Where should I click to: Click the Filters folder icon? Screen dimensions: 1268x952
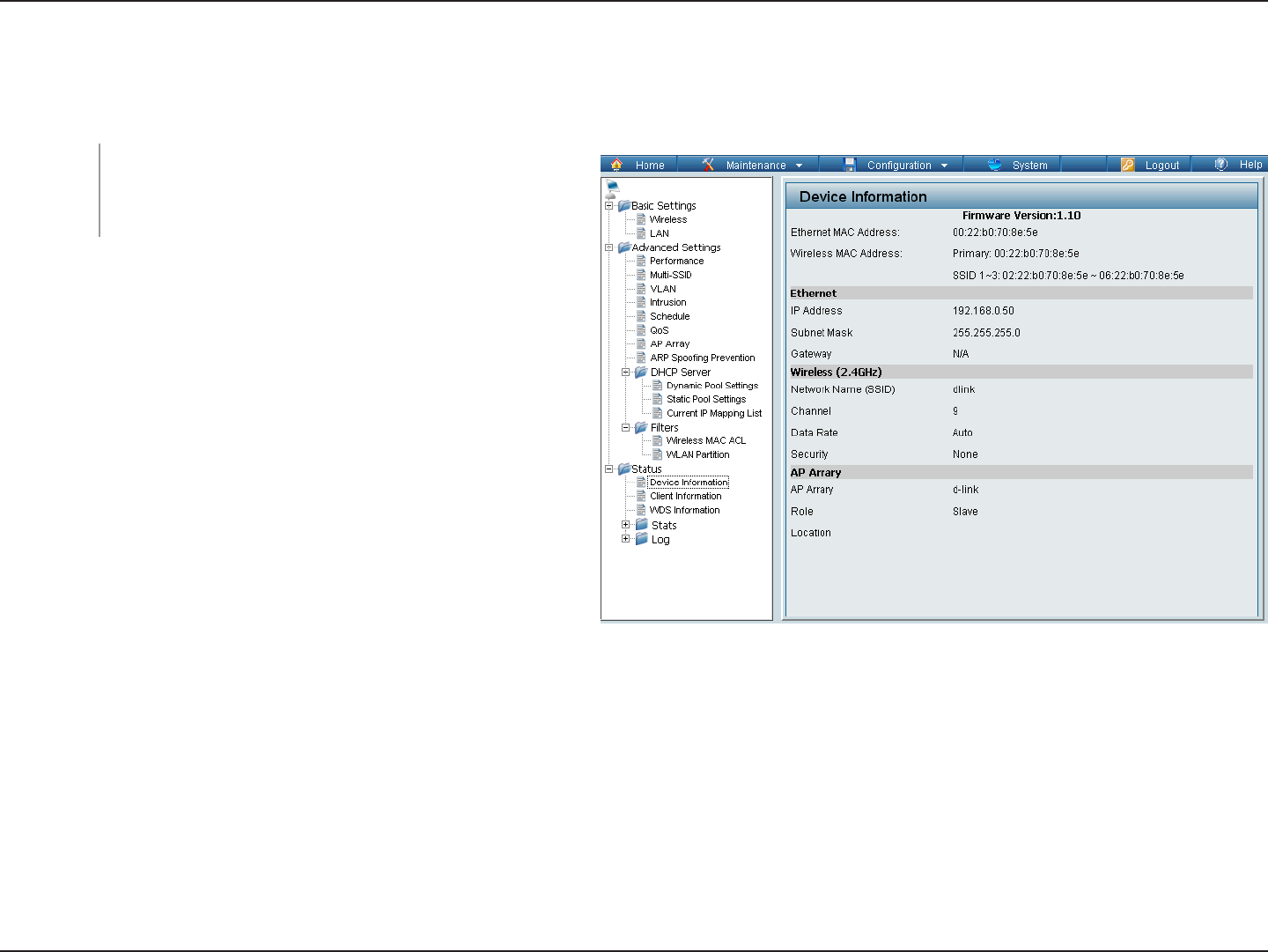pyautogui.click(x=641, y=427)
